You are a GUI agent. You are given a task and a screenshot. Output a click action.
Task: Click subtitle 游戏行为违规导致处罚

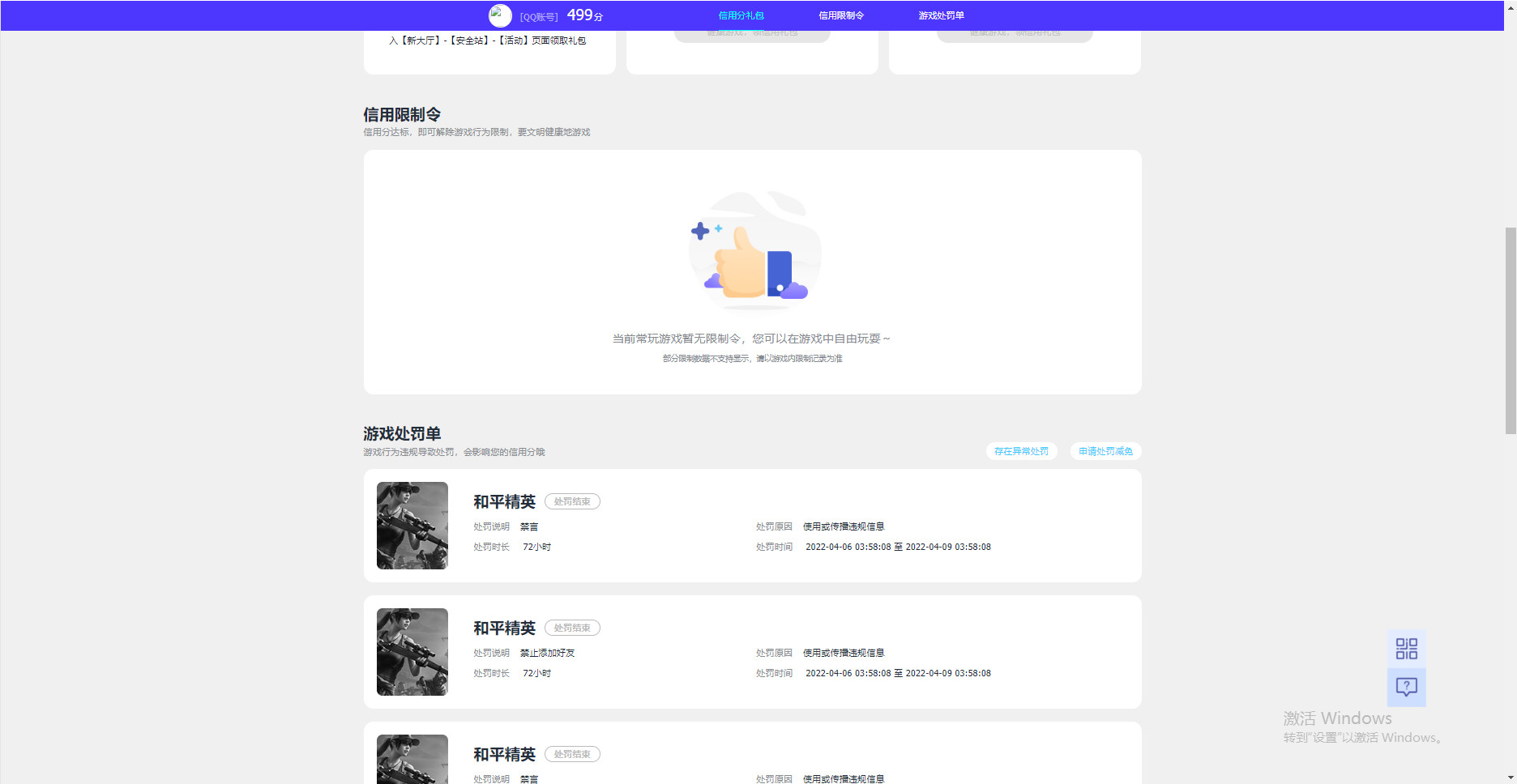tap(454, 452)
